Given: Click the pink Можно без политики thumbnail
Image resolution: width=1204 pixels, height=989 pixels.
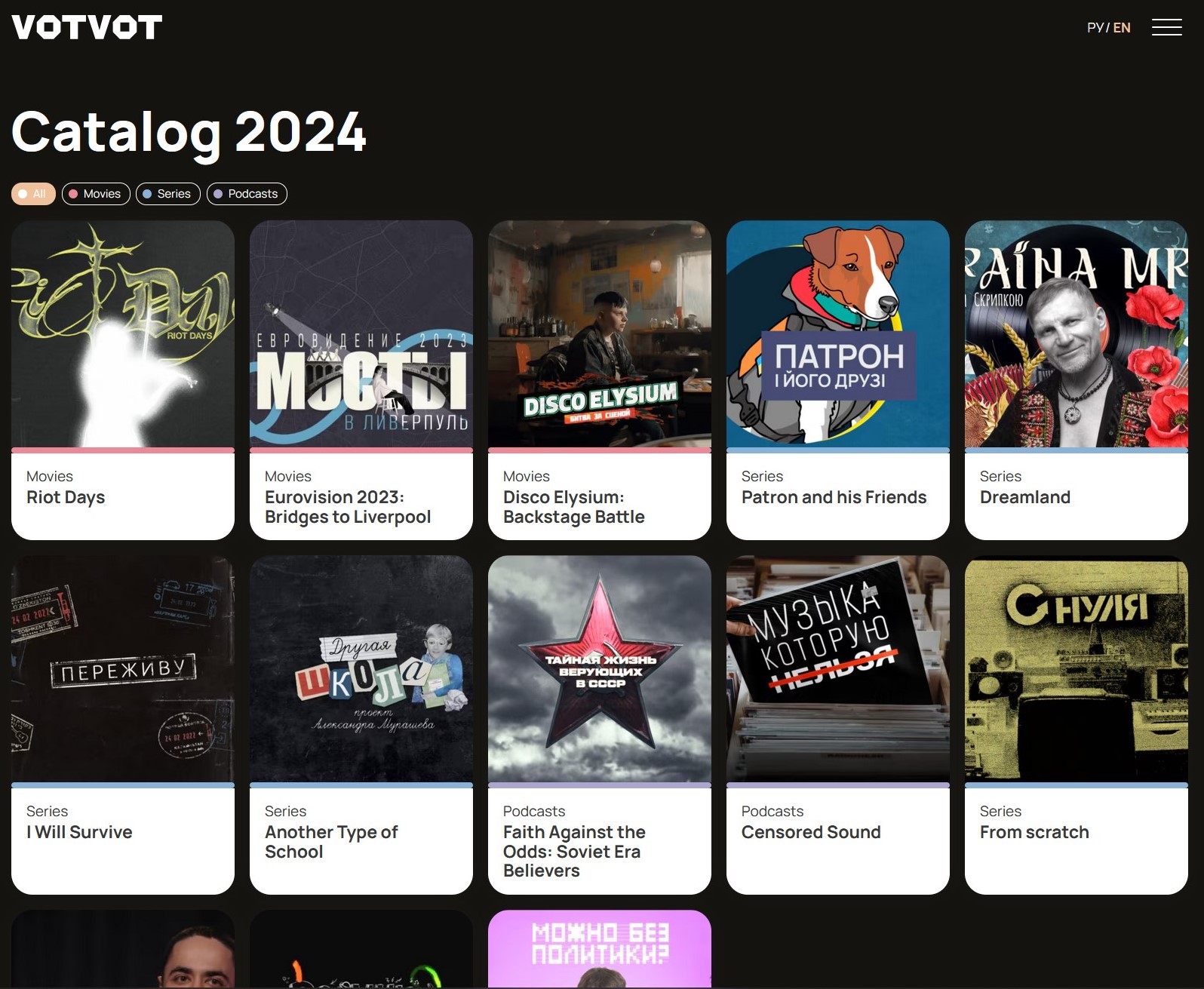Looking at the screenshot, I should click(x=600, y=949).
